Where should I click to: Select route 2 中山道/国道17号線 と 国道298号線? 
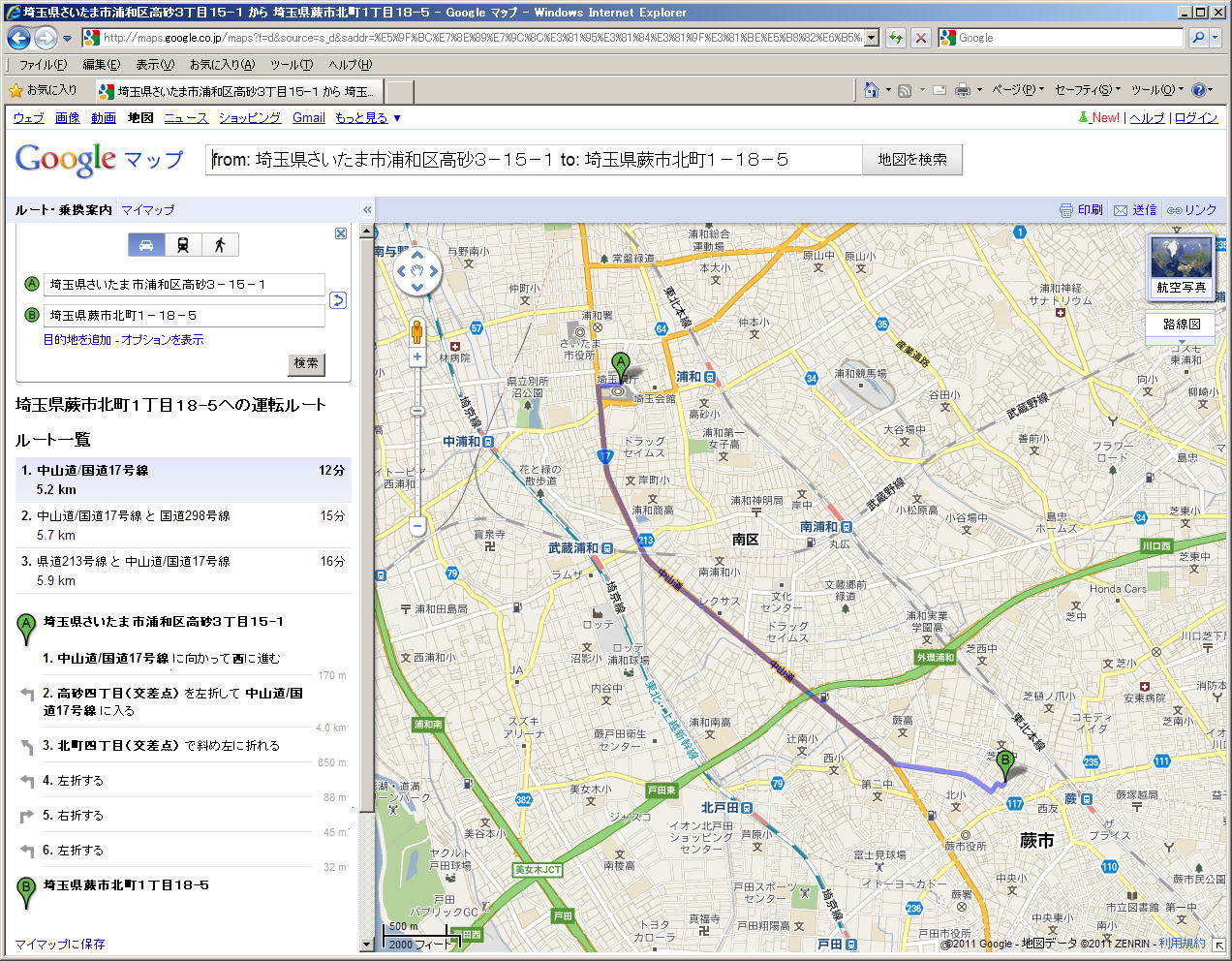(183, 526)
